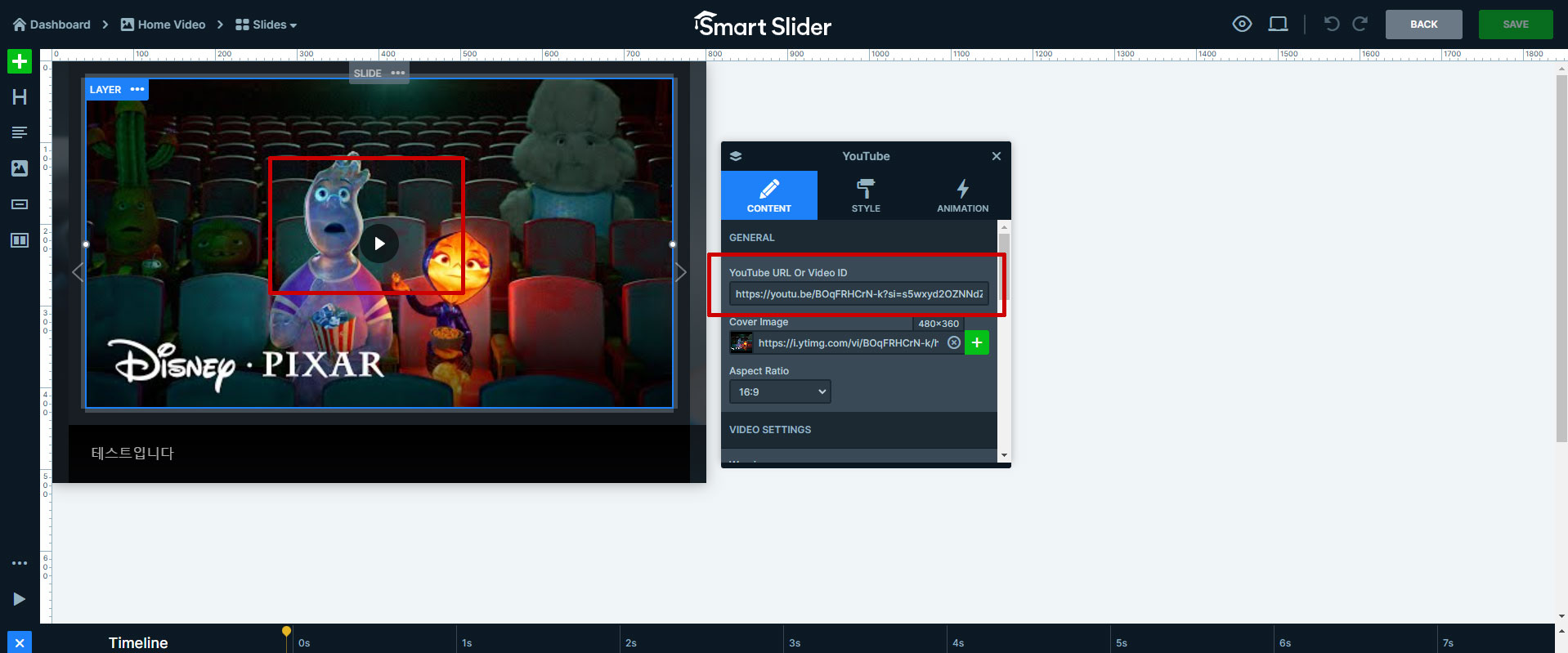The image size is (1568, 653).
Task: Play the slide animation preview
Action: (20, 599)
